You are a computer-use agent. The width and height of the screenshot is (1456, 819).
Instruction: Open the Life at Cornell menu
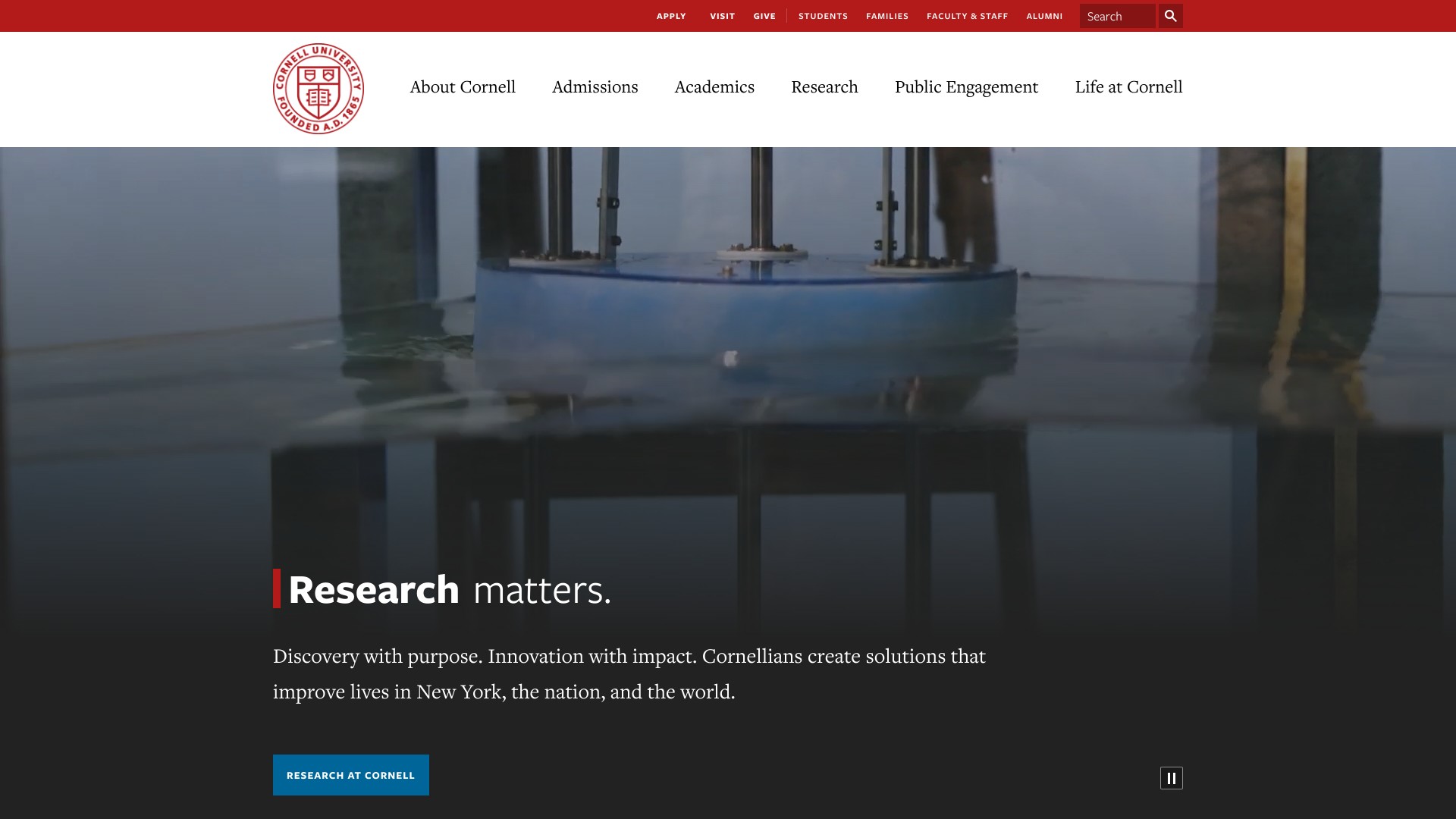[1128, 87]
